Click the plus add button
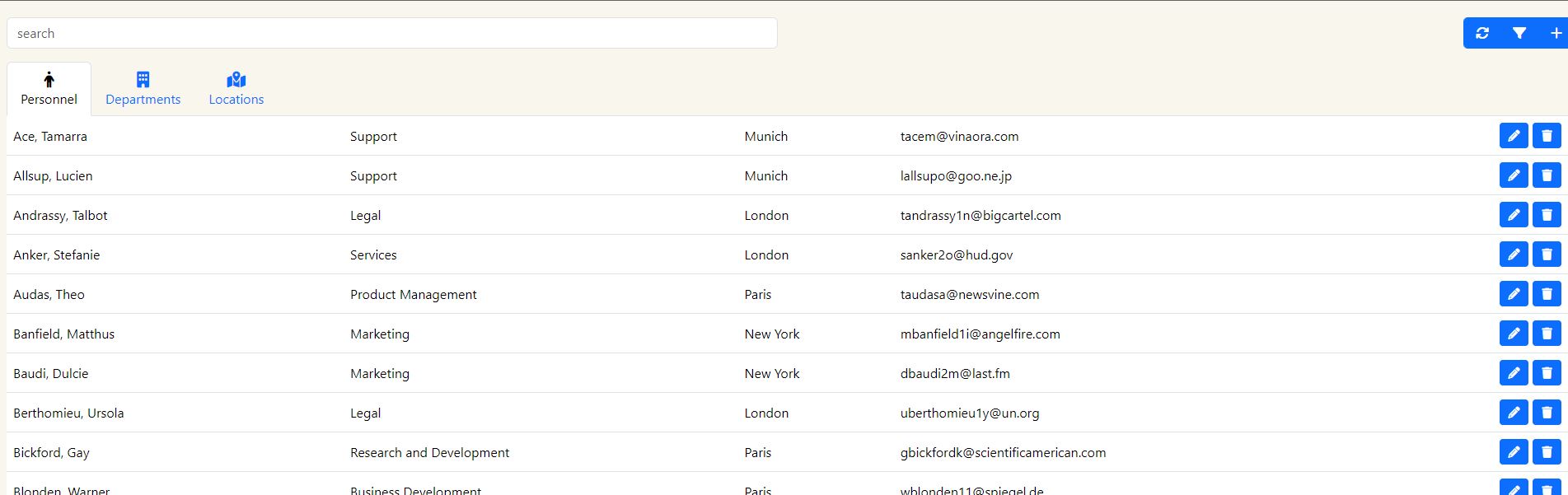The image size is (1568, 495). (1555, 33)
